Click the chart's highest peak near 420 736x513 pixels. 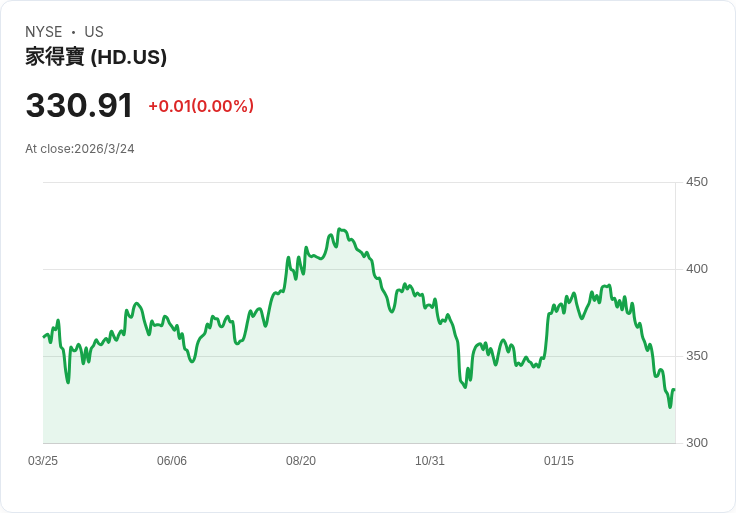pyautogui.click(x=340, y=230)
